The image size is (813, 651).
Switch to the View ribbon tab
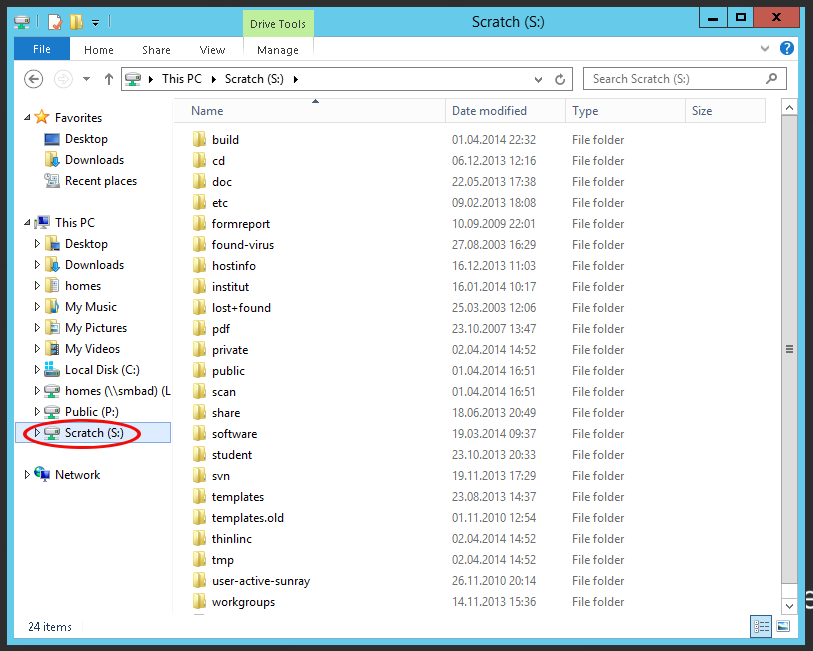point(212,50)
